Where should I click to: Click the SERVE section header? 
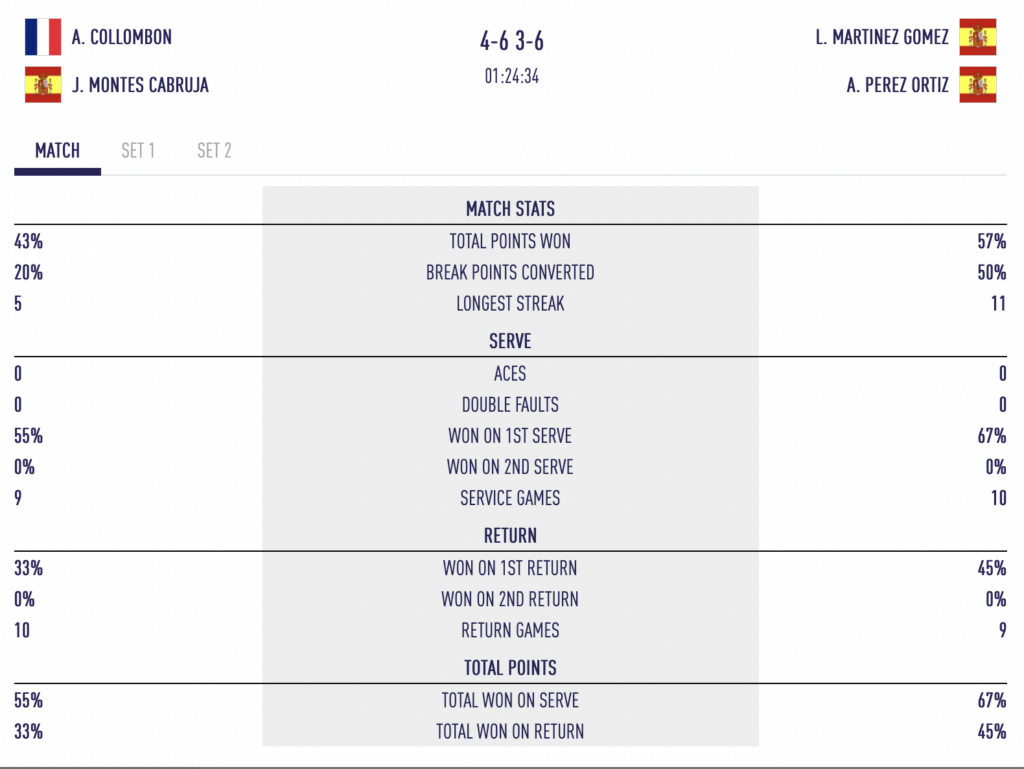click(511, 341)
